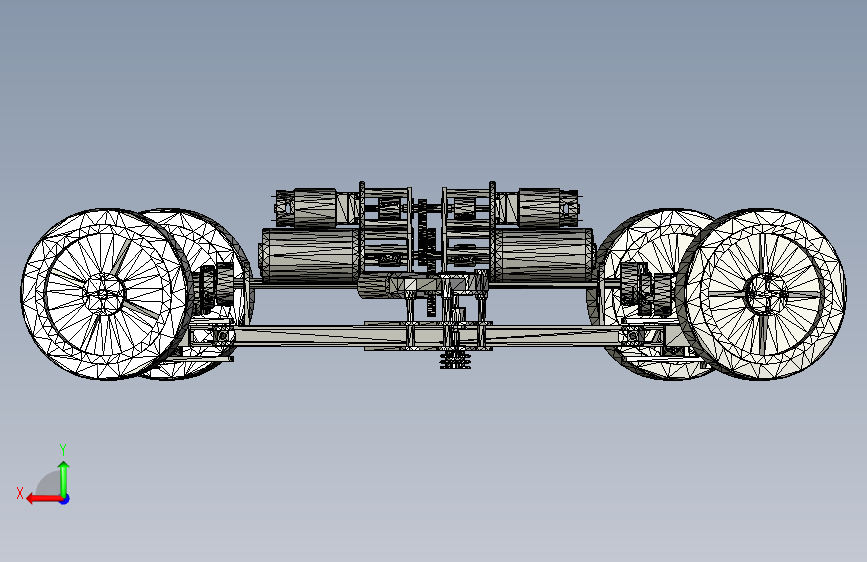
Task: Click the gray XY plane arc on triad
Action: (x=49, y=485)
